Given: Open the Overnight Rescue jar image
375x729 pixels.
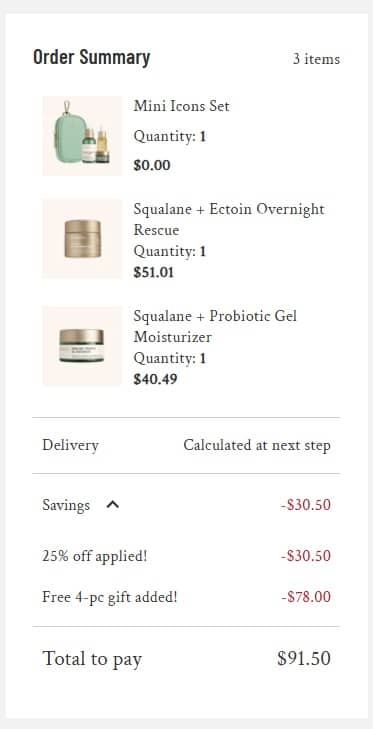Looking at the screenshot, I should tap(82, 239).
